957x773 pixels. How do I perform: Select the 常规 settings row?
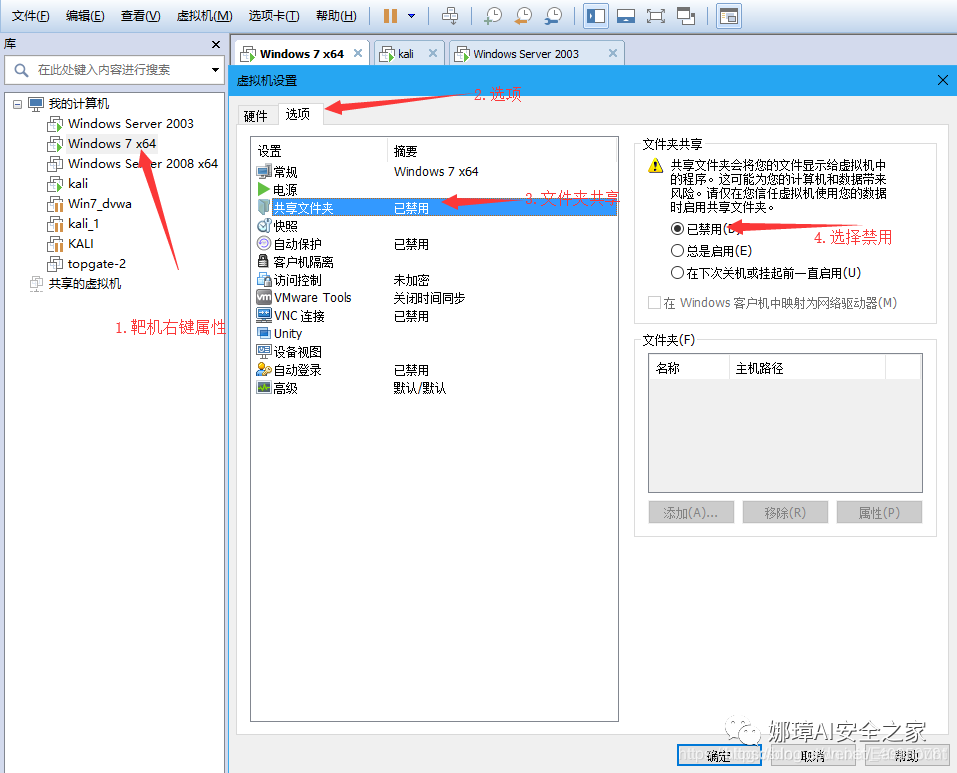[436, 172]
